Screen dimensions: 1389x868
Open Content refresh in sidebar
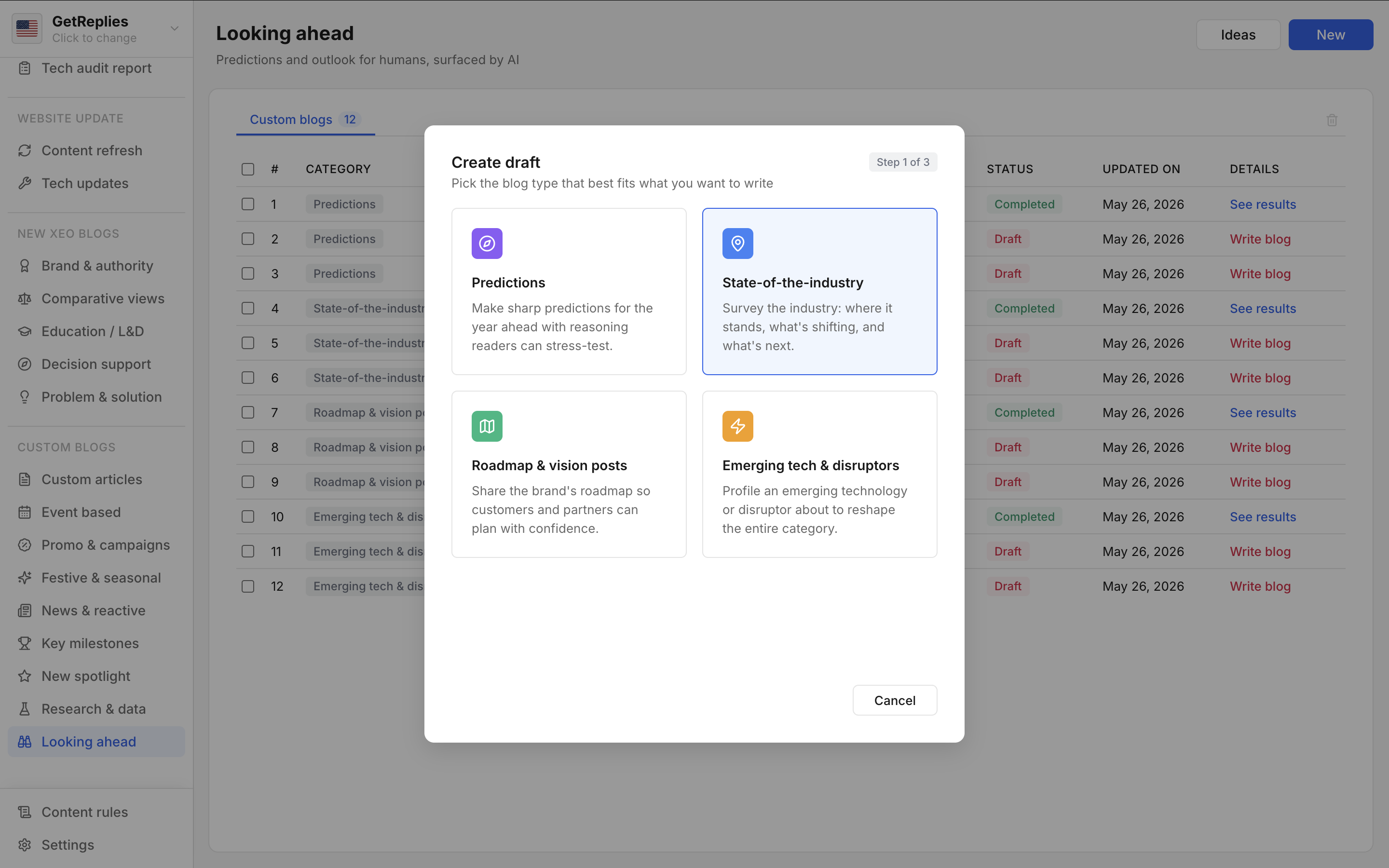coord(96,150)
